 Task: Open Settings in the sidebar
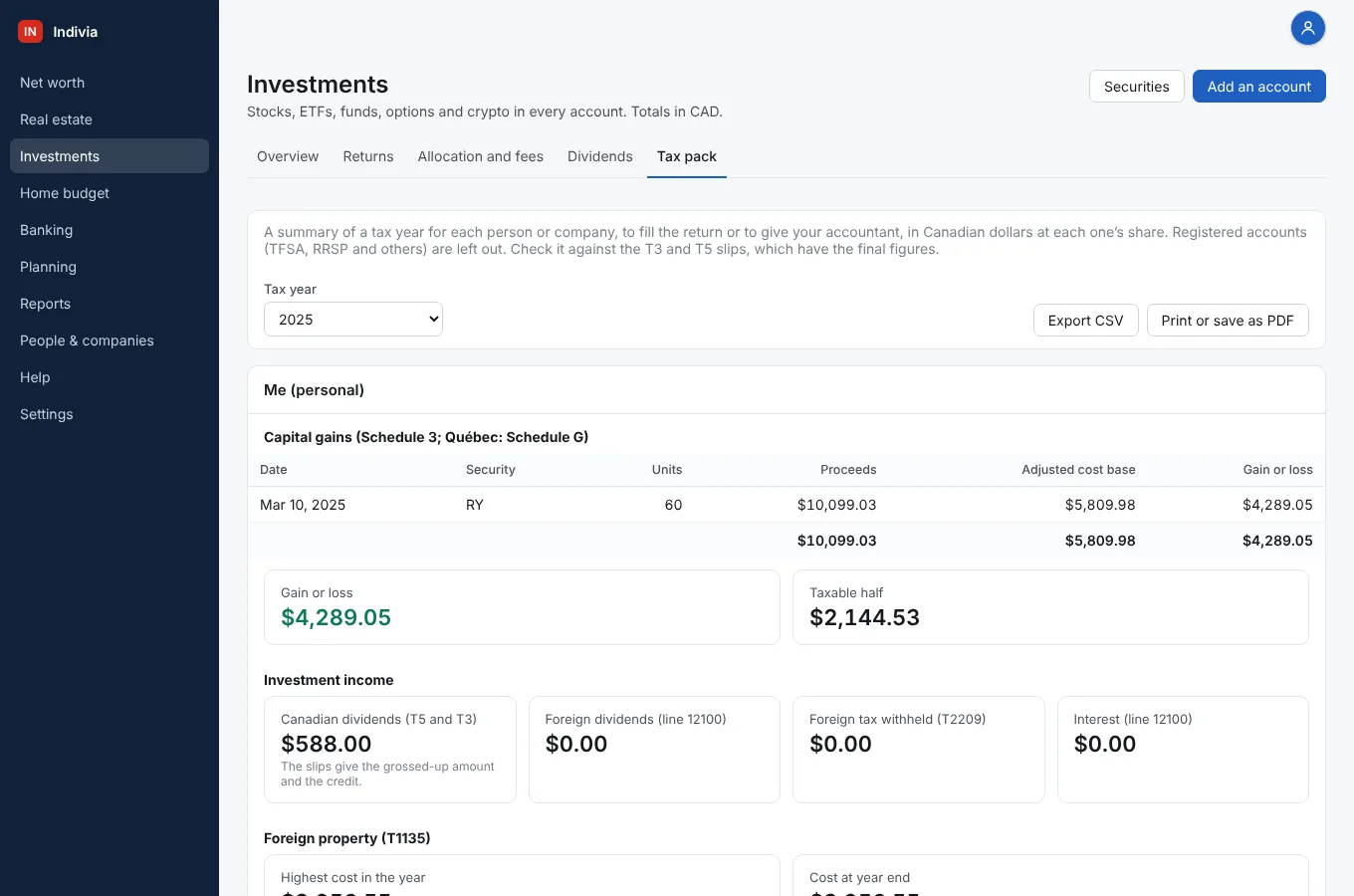coord(110,414)
